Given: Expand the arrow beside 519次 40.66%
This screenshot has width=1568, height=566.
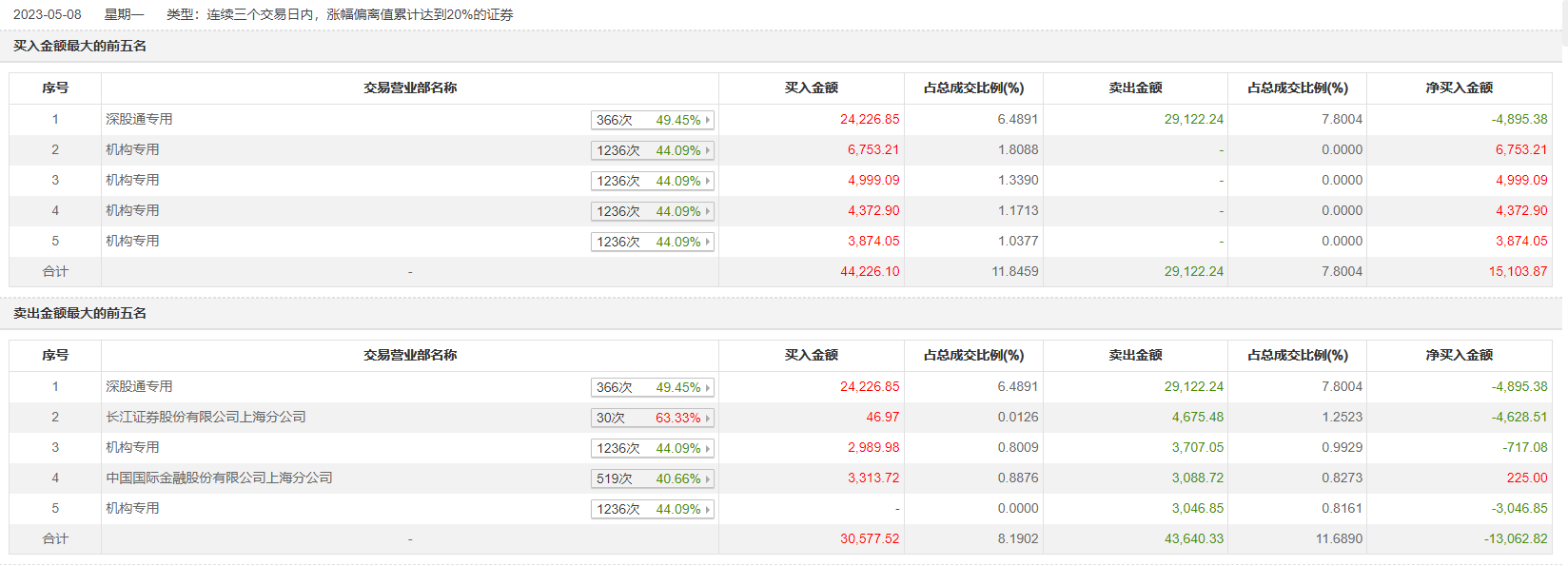Looking at the screenshot, I should click(x=707, y=478).
